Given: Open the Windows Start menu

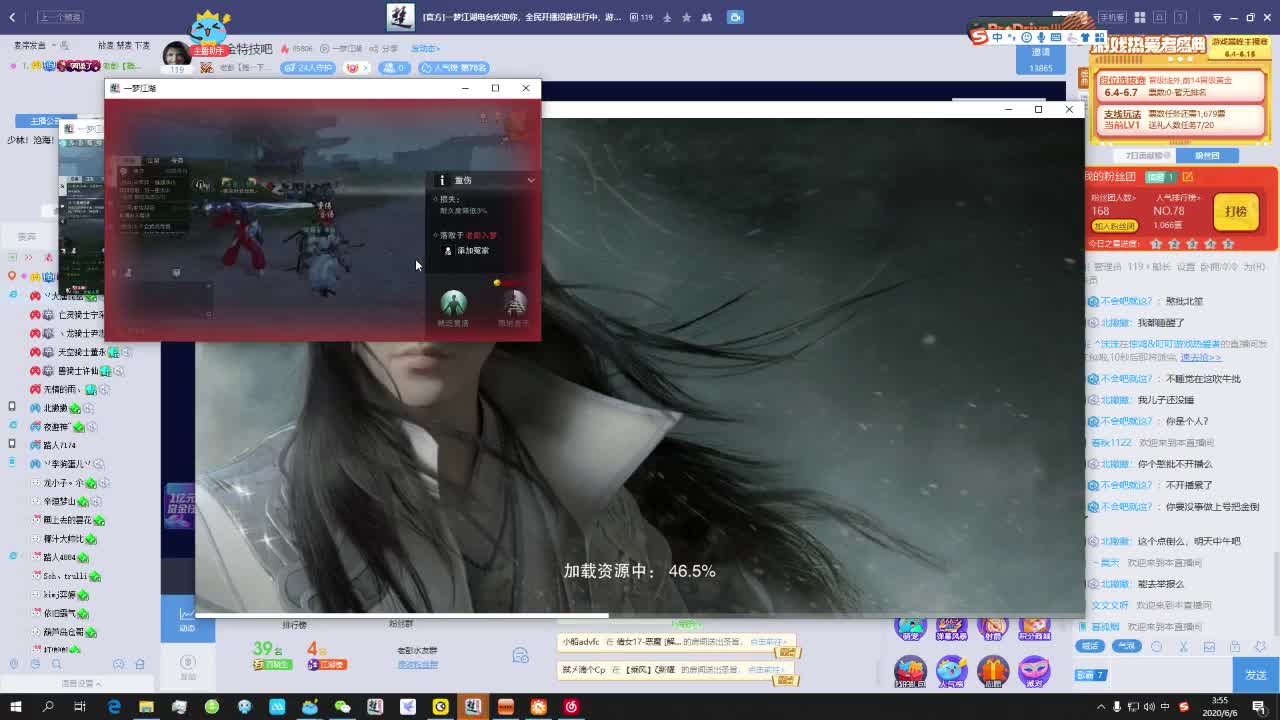Looking at the screenshot, I should click(x=15, y=706).
